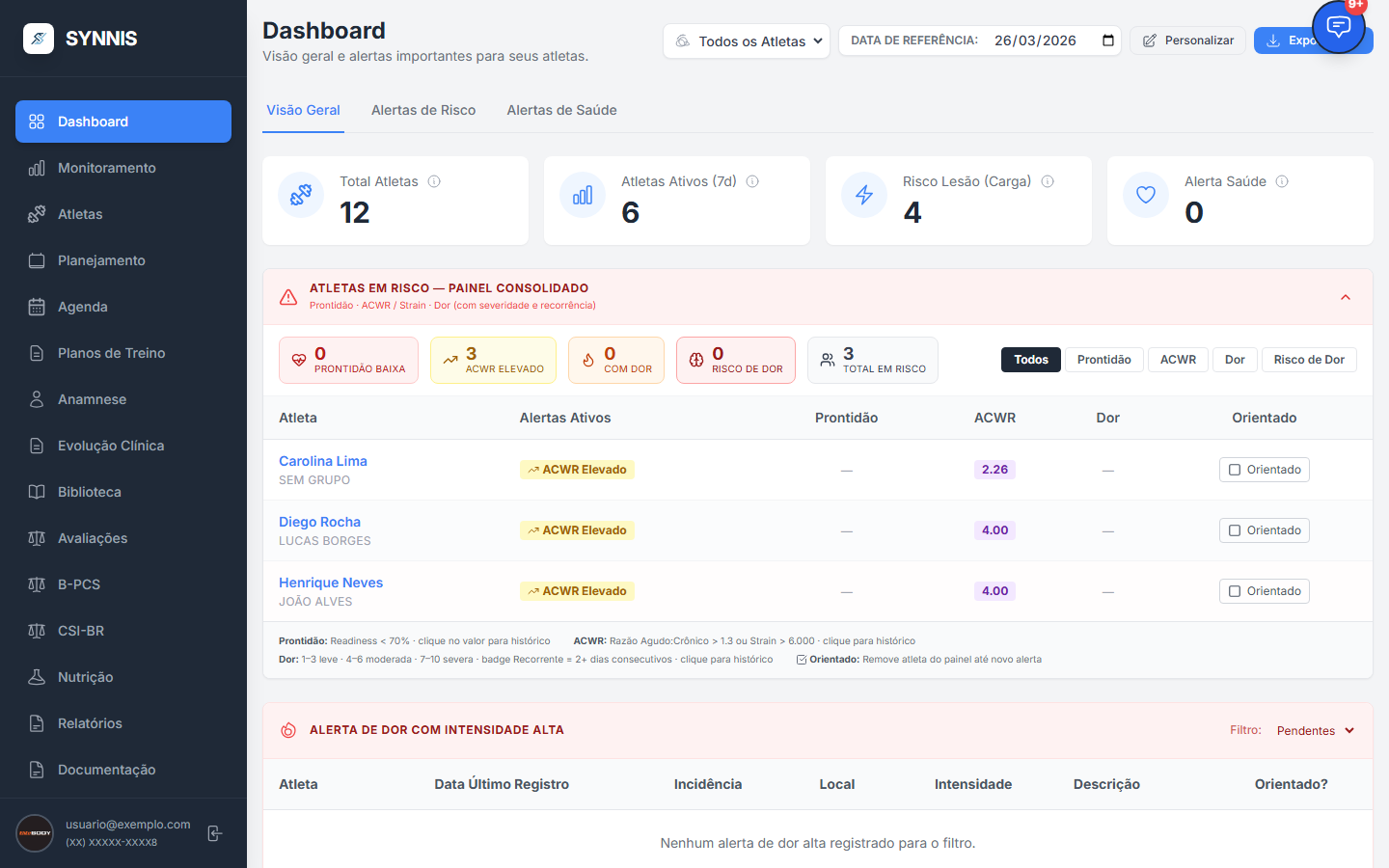Check Orientado for Diego Rocha
1389x868 pixels.
(x=1265, y=530)
